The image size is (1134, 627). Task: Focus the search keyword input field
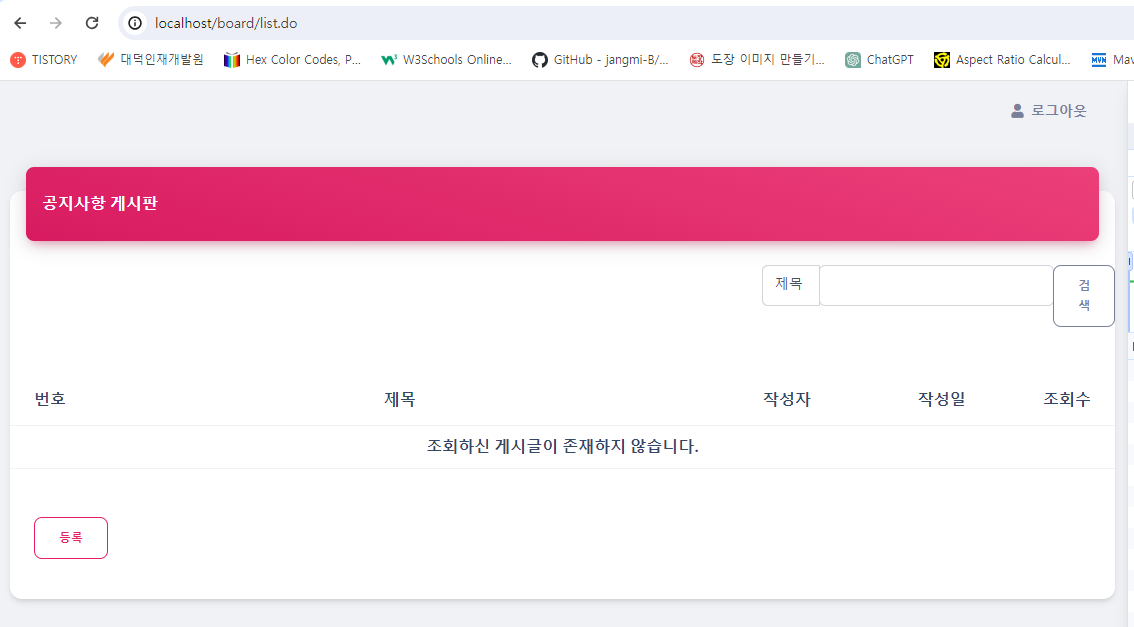[936, 285]
